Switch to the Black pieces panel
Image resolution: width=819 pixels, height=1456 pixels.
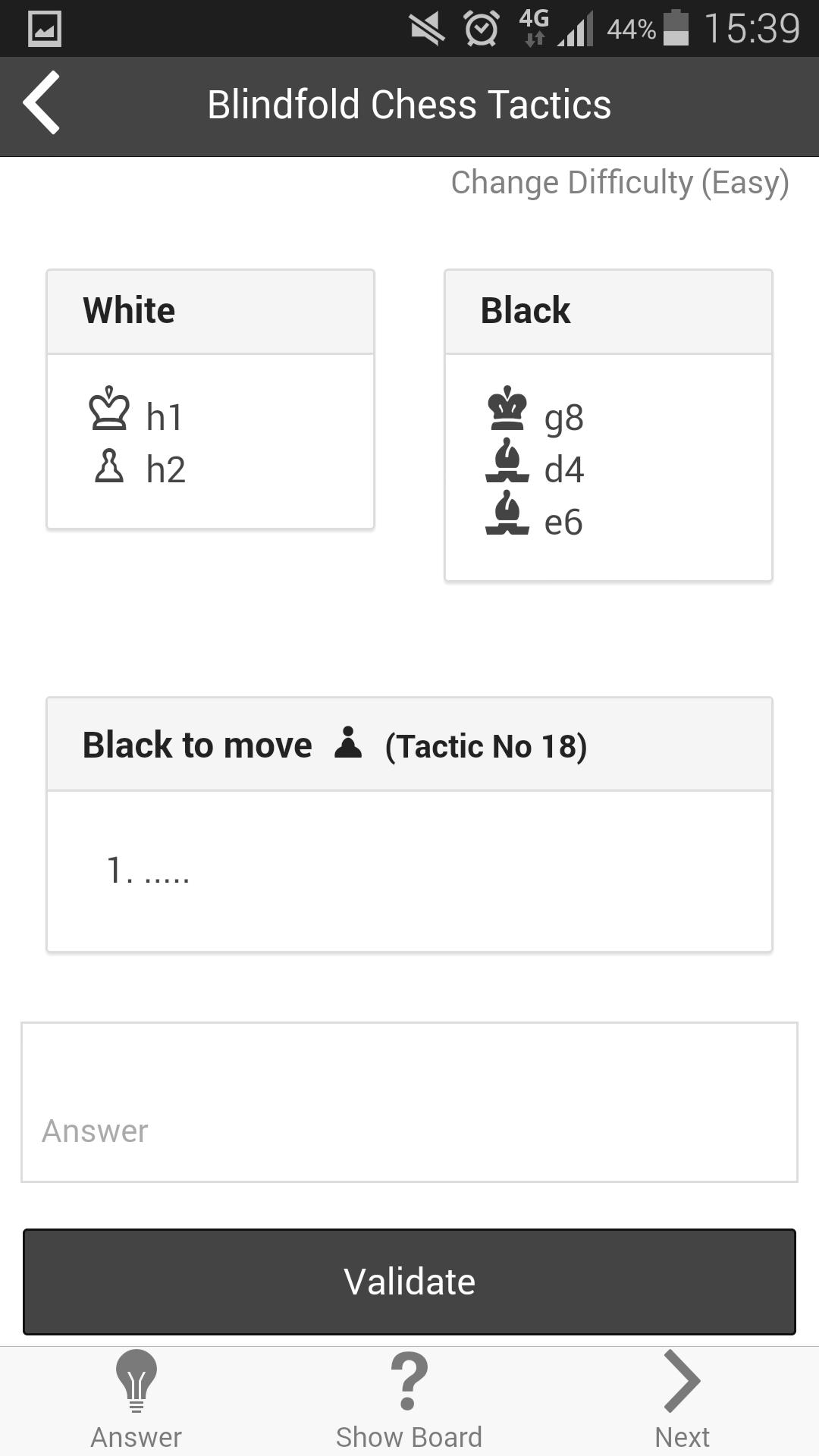(607, 309)
